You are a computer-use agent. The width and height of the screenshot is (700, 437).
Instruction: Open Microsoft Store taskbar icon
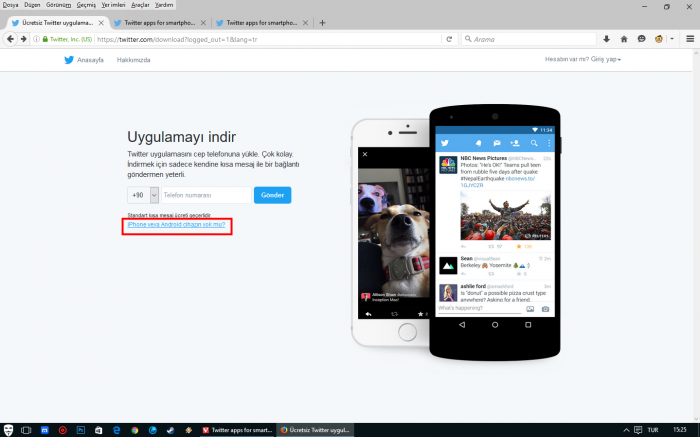click(x=98, y=430)
